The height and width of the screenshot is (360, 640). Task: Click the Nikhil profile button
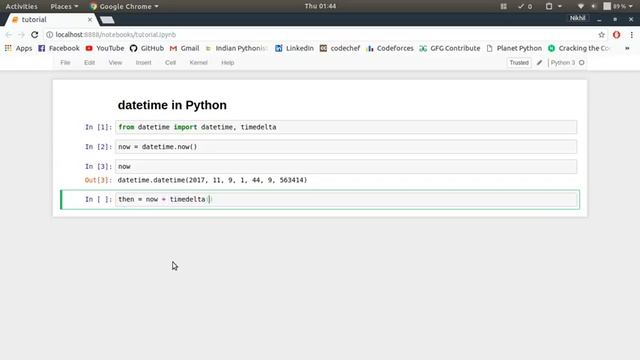[x=578, y=18]
